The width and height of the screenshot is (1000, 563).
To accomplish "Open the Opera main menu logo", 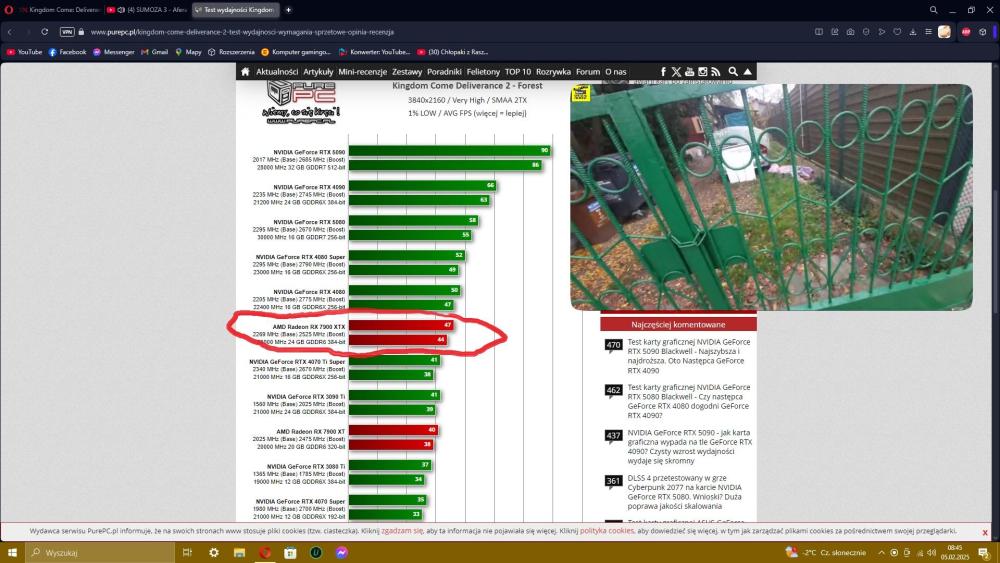I will 9,10.
